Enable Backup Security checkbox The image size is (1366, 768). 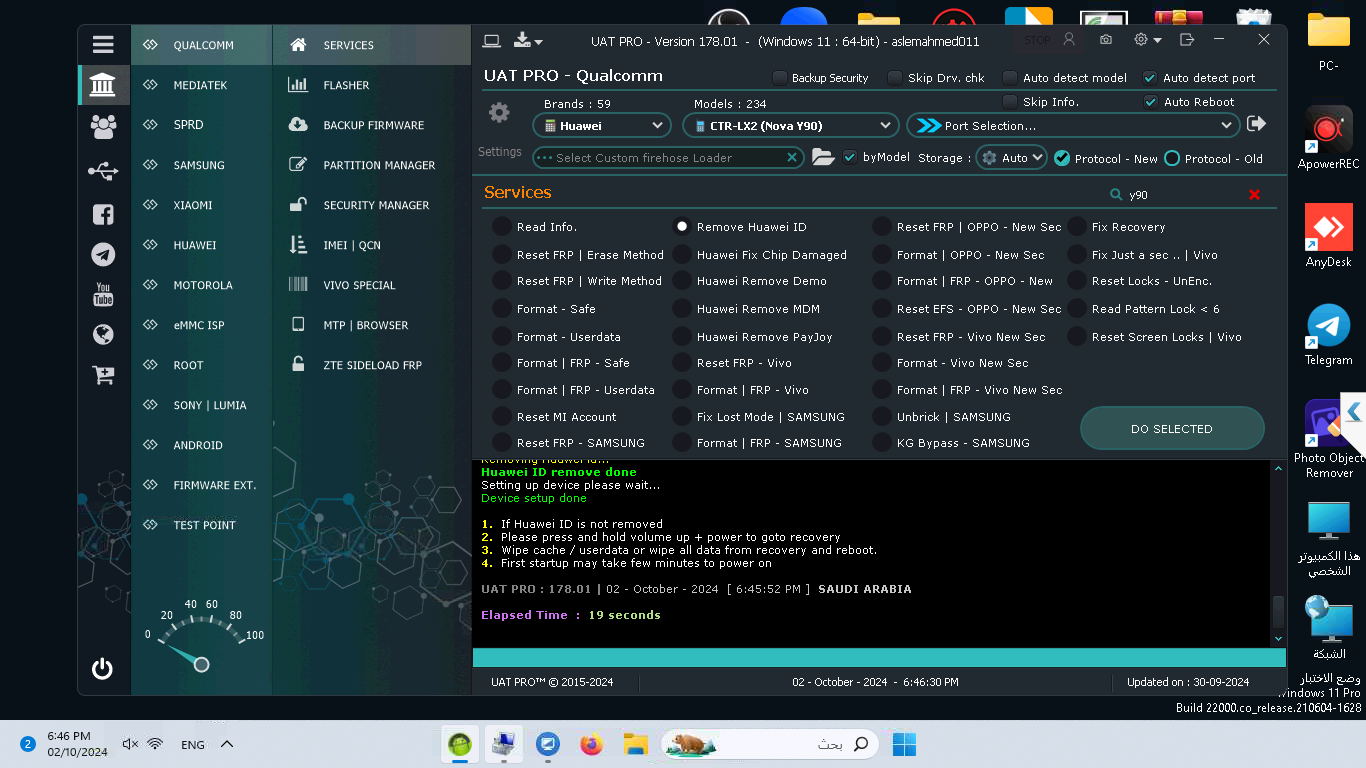point(780,78)
